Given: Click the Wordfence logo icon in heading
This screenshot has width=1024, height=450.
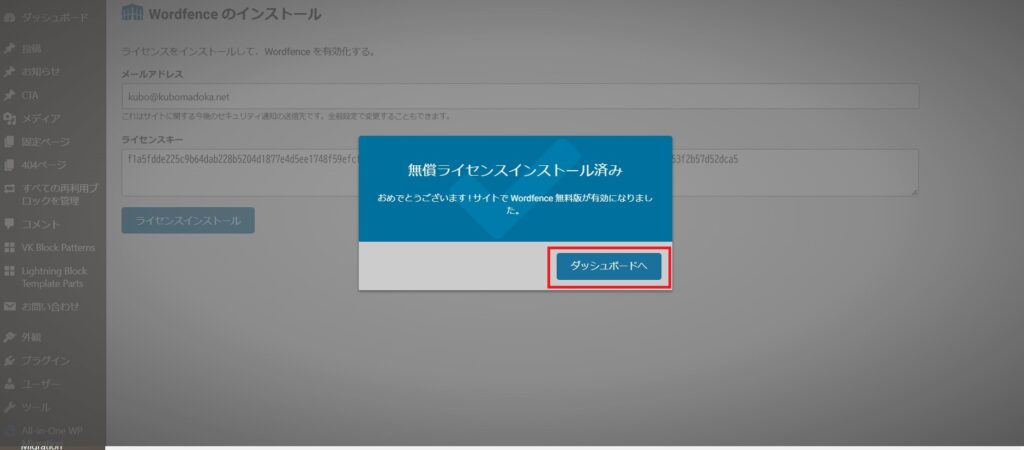Looking at the screenshot, I should 133,12.
